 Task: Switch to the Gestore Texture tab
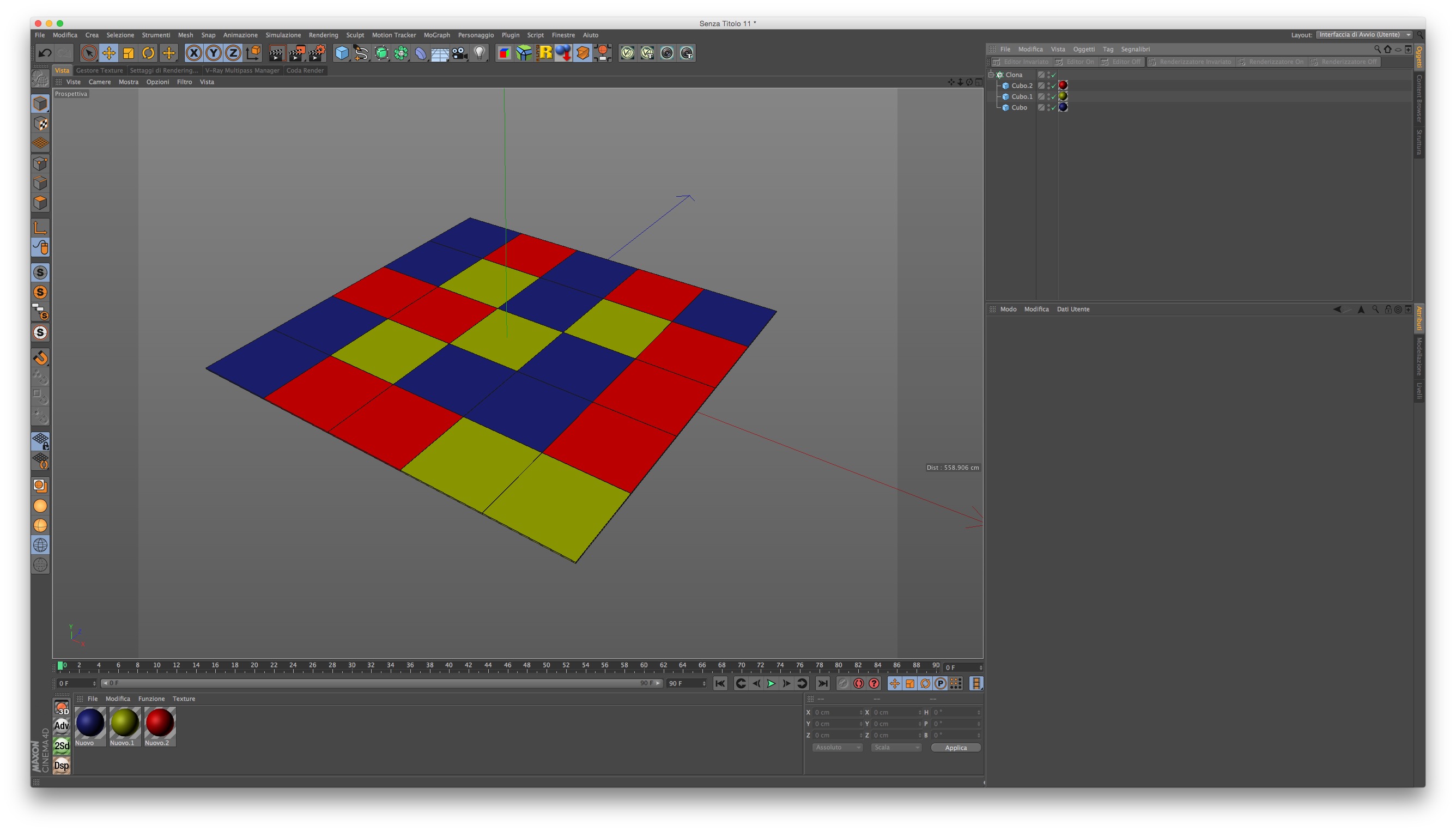click(99, 70)
